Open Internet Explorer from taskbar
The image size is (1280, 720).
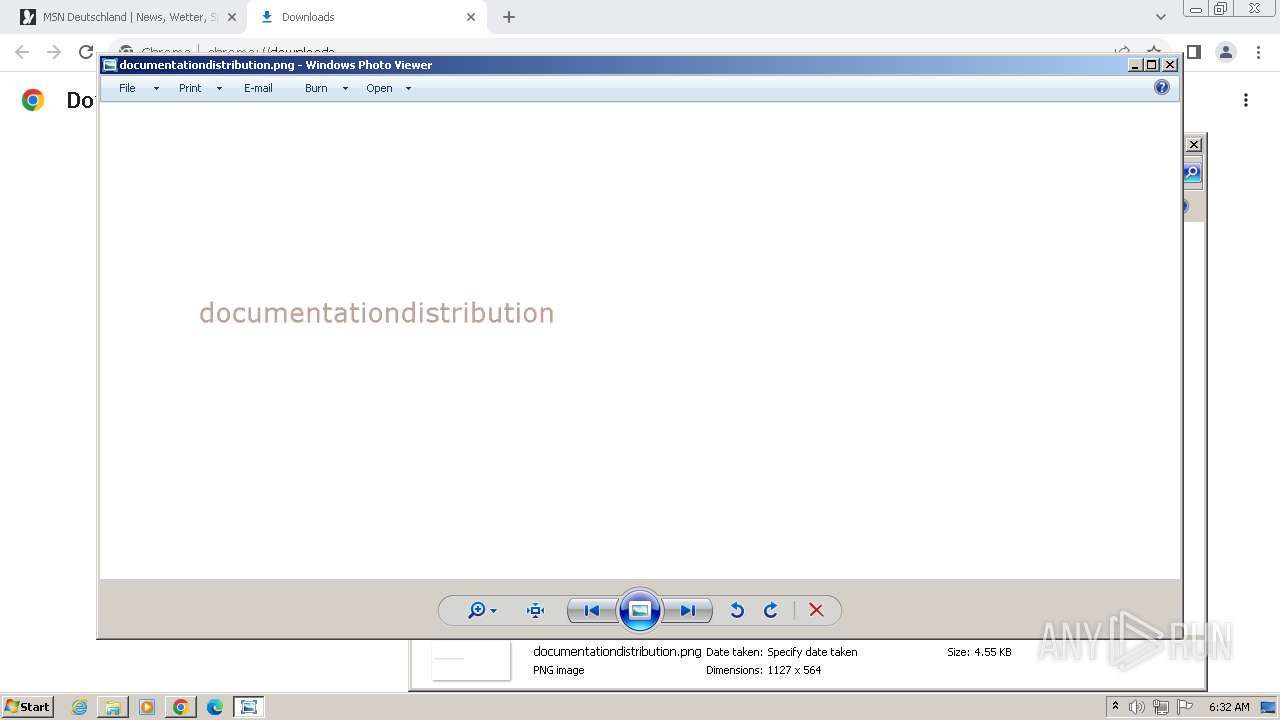tap(79, 707)
